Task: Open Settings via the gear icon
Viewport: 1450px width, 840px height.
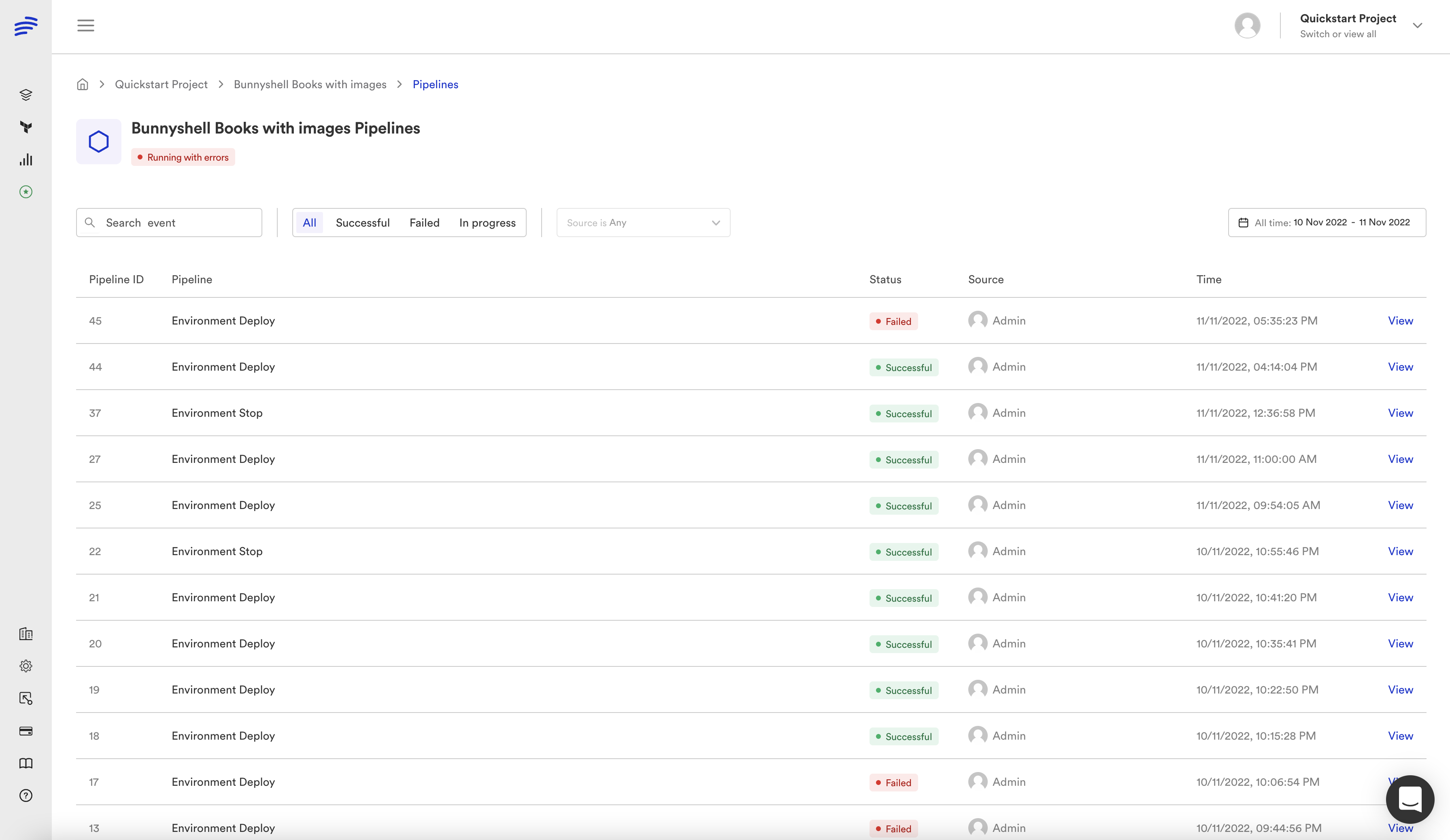Action: (26, 666)
